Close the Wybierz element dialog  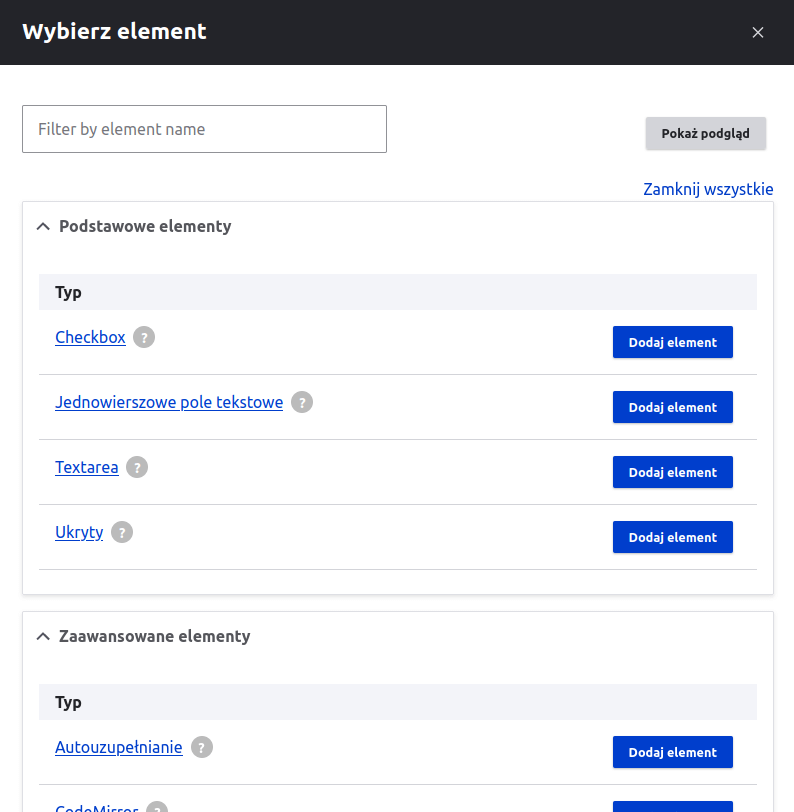(x=758, y=31)
